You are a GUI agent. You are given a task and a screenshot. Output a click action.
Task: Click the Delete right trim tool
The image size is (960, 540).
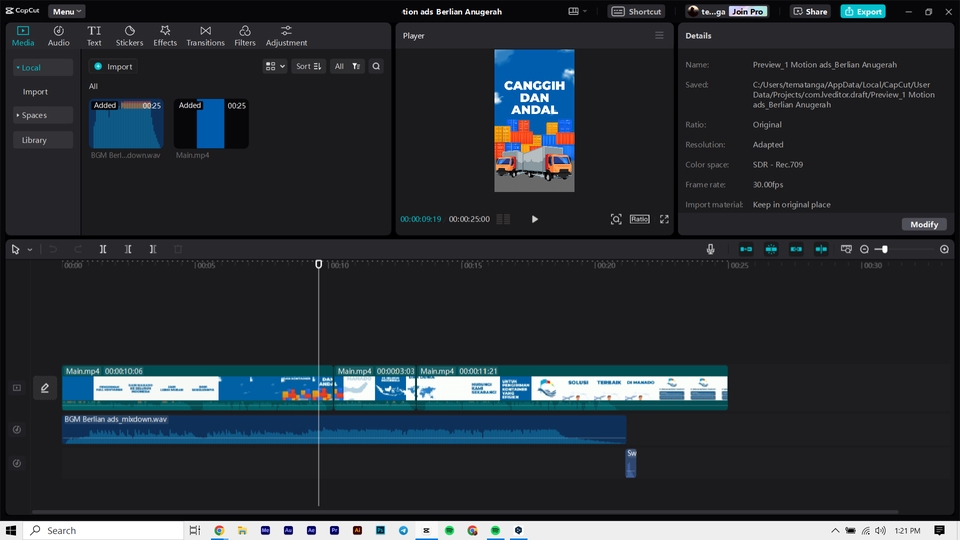(x=153, y=249)
